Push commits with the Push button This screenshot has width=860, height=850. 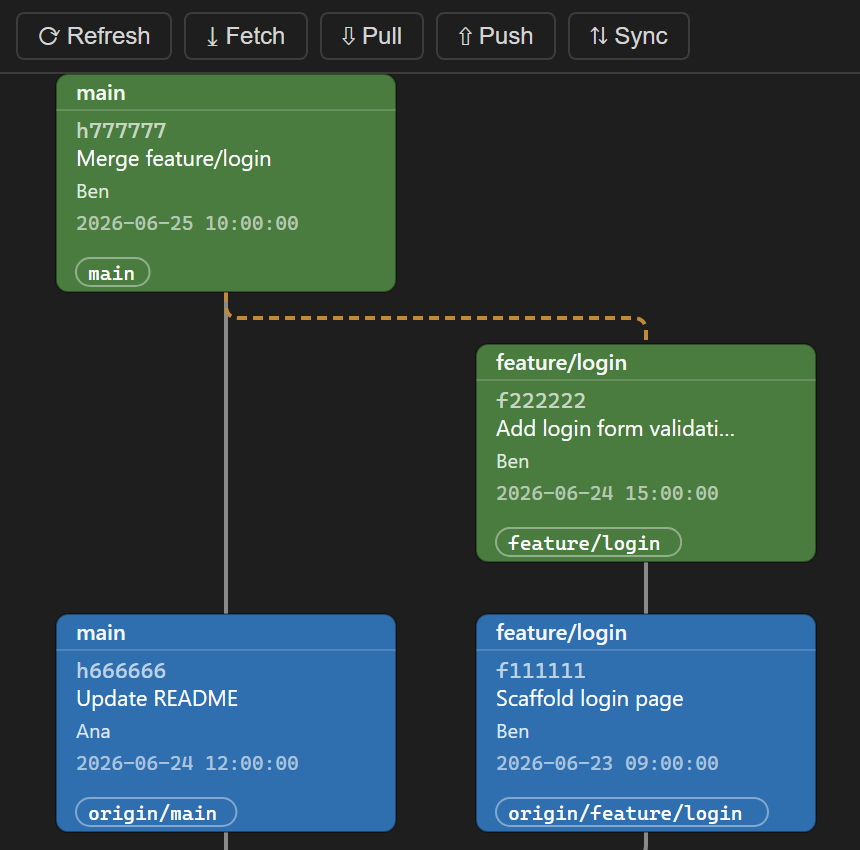click(x=496, y=36)
